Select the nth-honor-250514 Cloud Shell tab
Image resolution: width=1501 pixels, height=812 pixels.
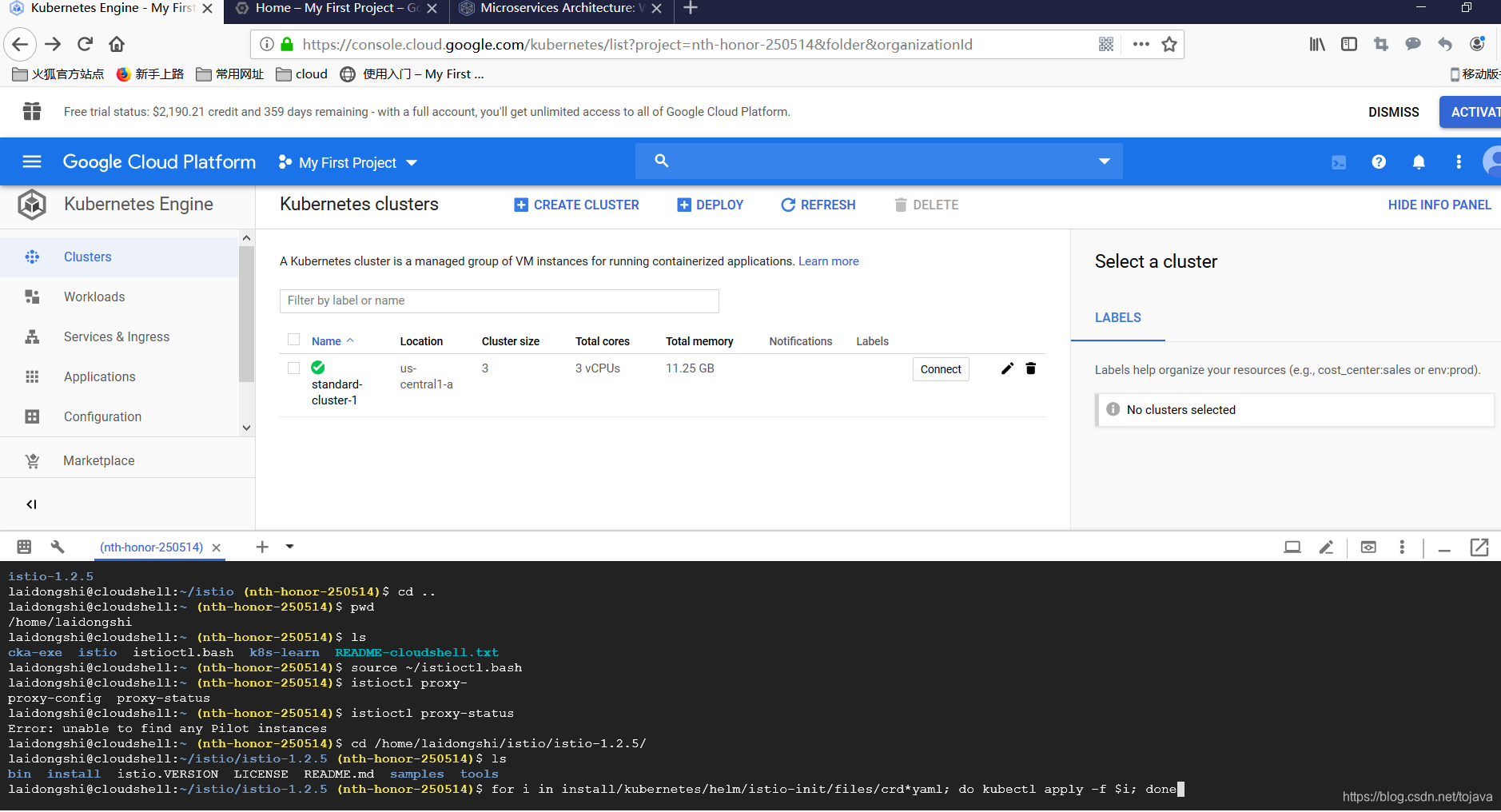coord(151,547)
